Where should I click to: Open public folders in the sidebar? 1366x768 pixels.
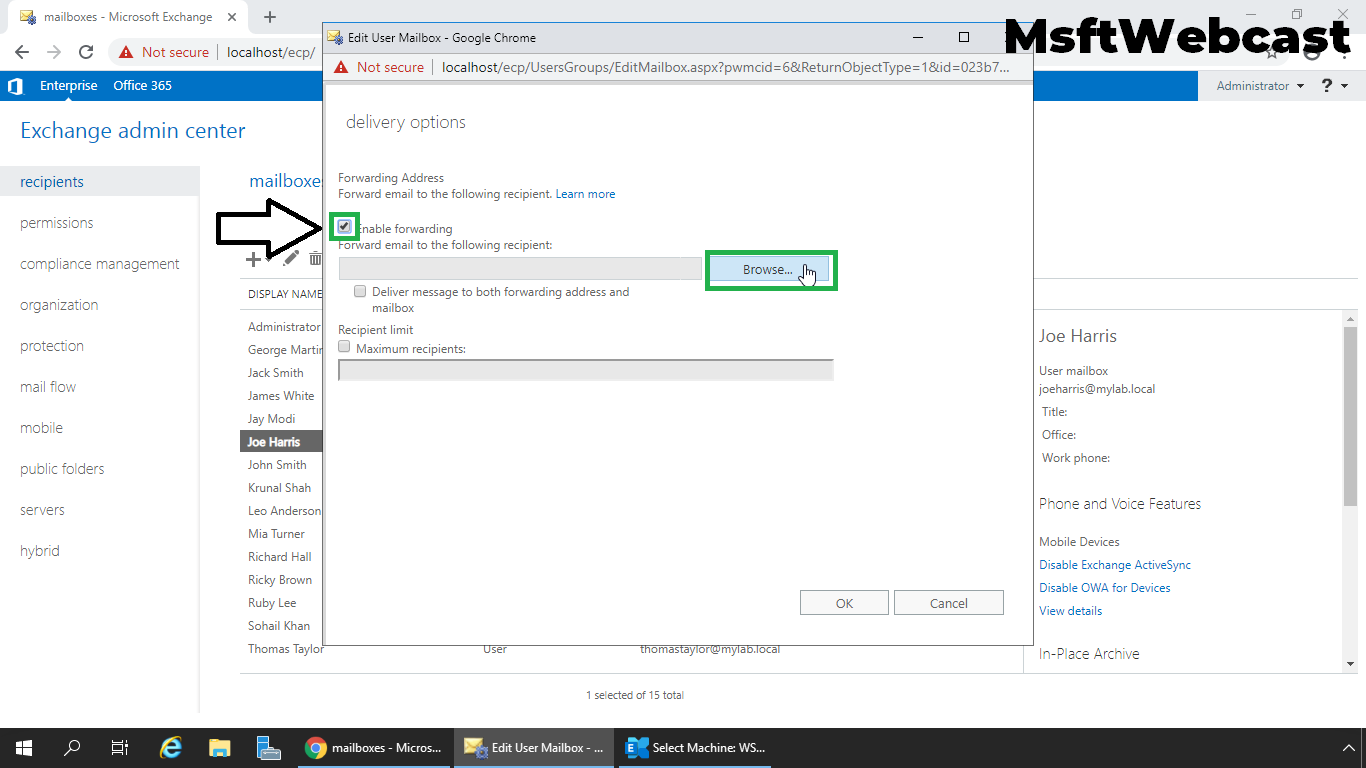click(x=62, y=469)
